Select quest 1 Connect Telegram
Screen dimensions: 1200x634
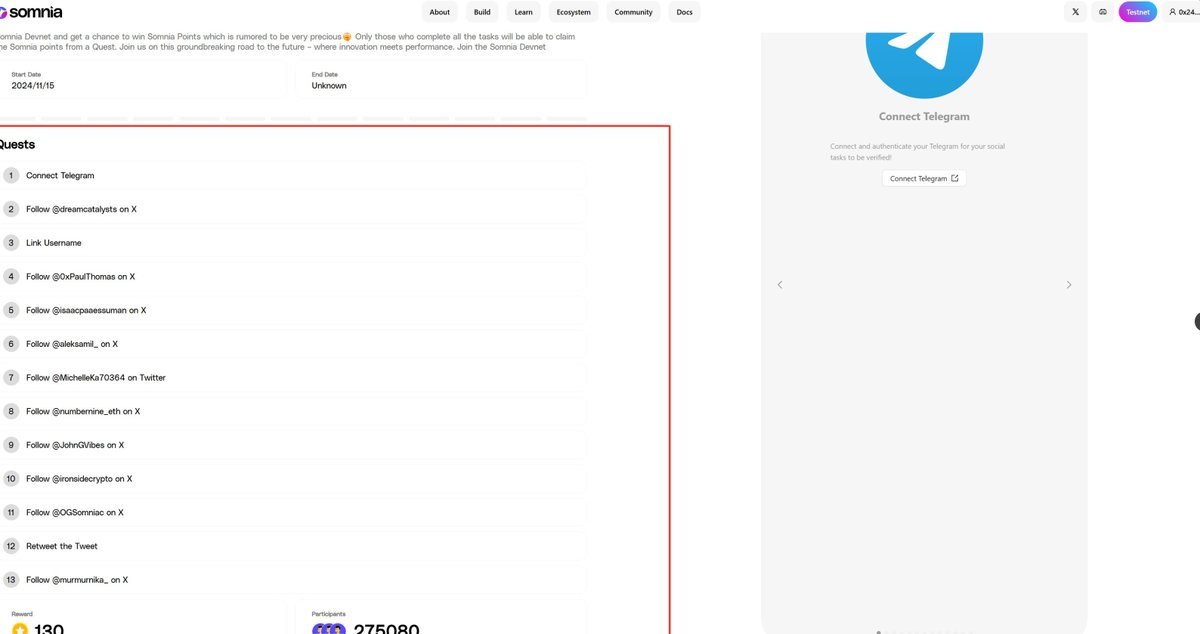293,175
